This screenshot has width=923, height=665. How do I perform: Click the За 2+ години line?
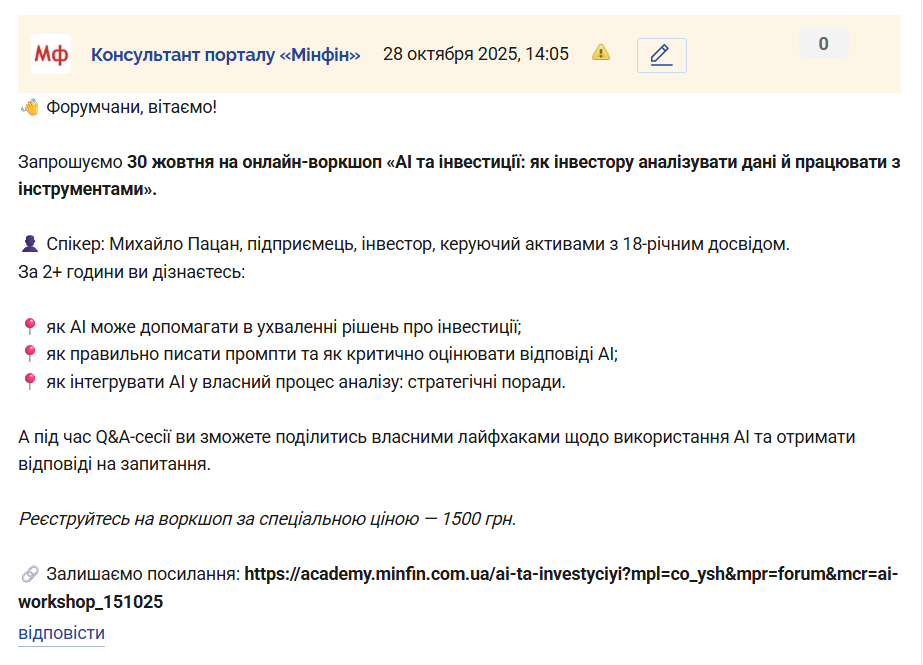[x=131, y=272]
